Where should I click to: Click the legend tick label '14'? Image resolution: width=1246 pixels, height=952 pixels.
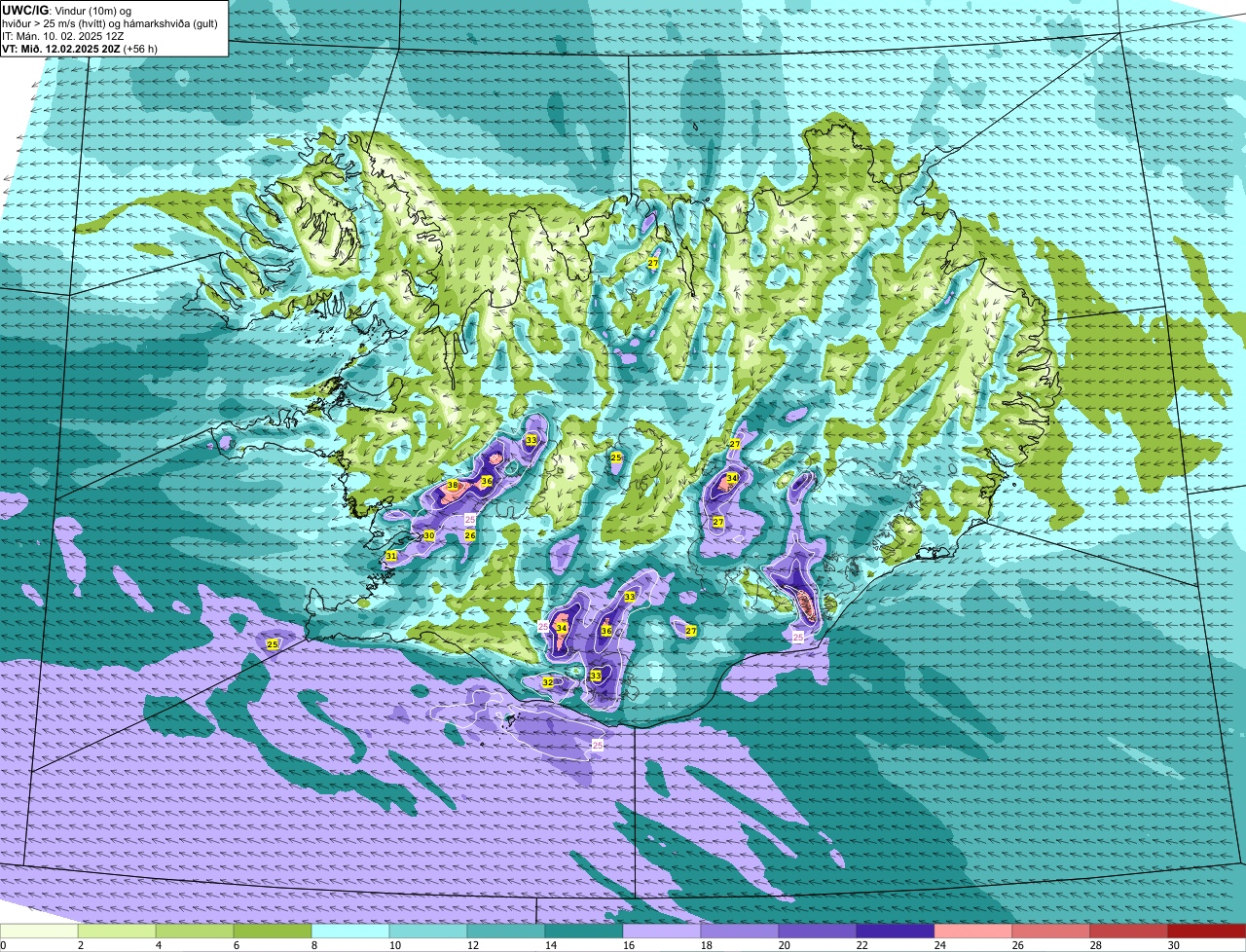[x=551, y=945]
